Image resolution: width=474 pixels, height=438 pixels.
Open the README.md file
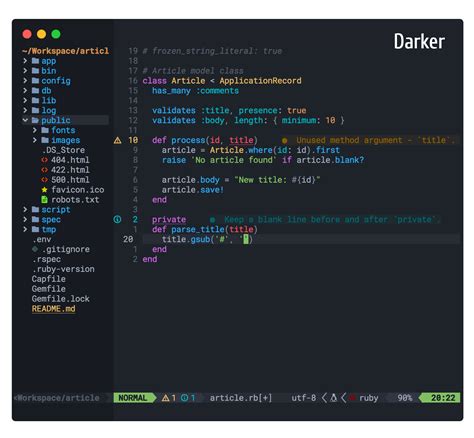tap(53, 309)
